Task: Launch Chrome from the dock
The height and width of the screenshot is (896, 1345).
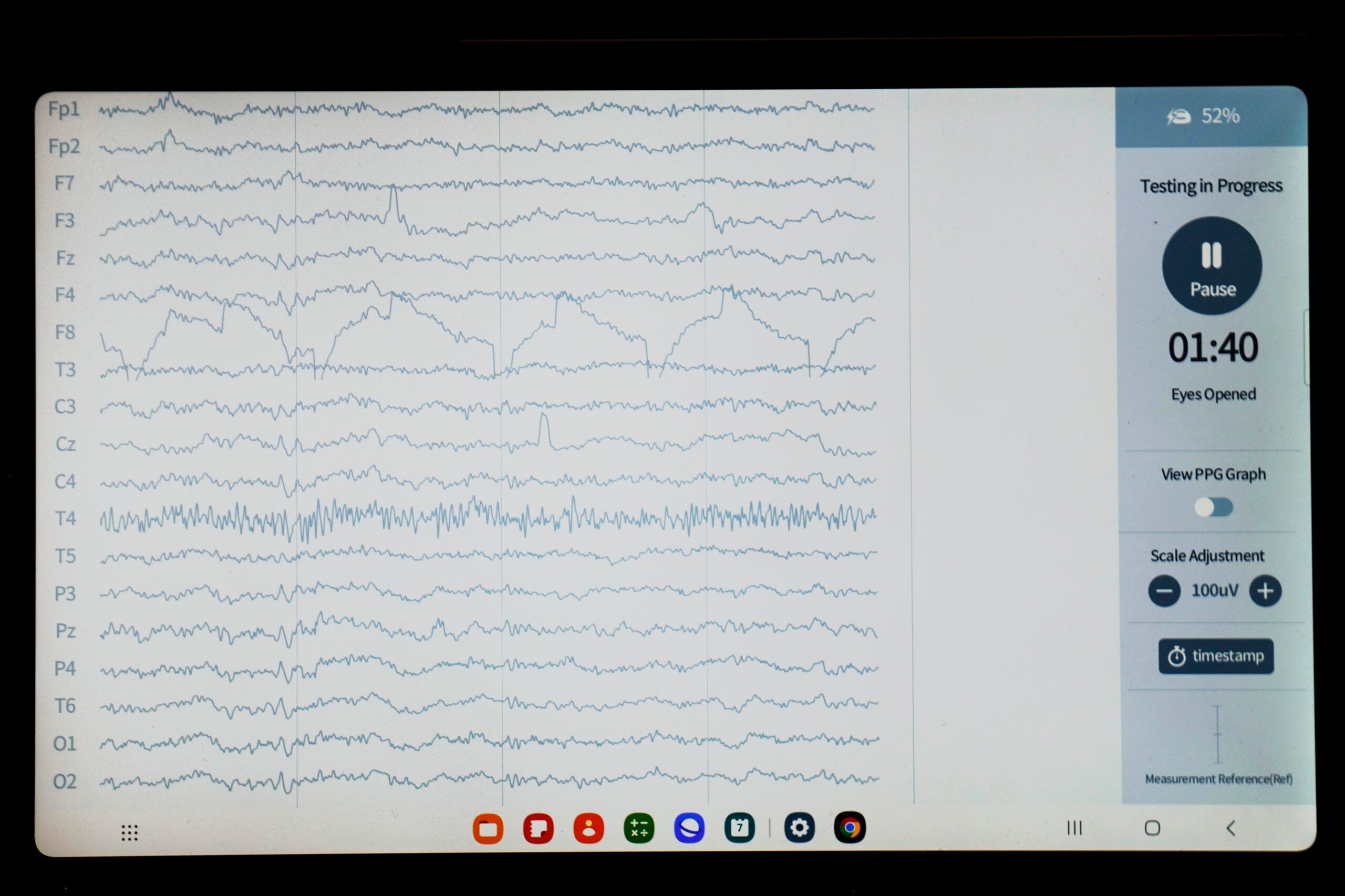Action: (x=850, y=827)
